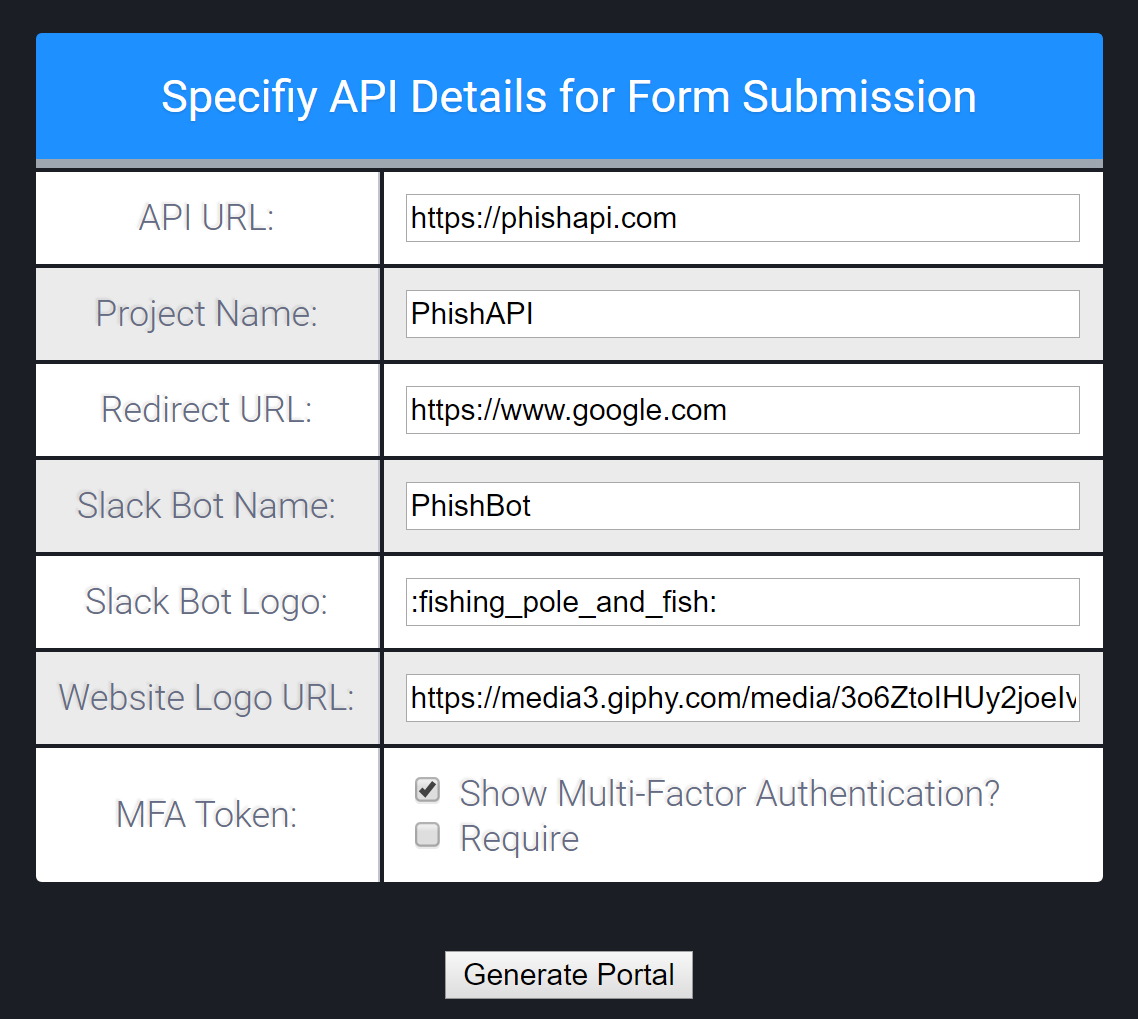Click the "API URL:" row label

206,218
